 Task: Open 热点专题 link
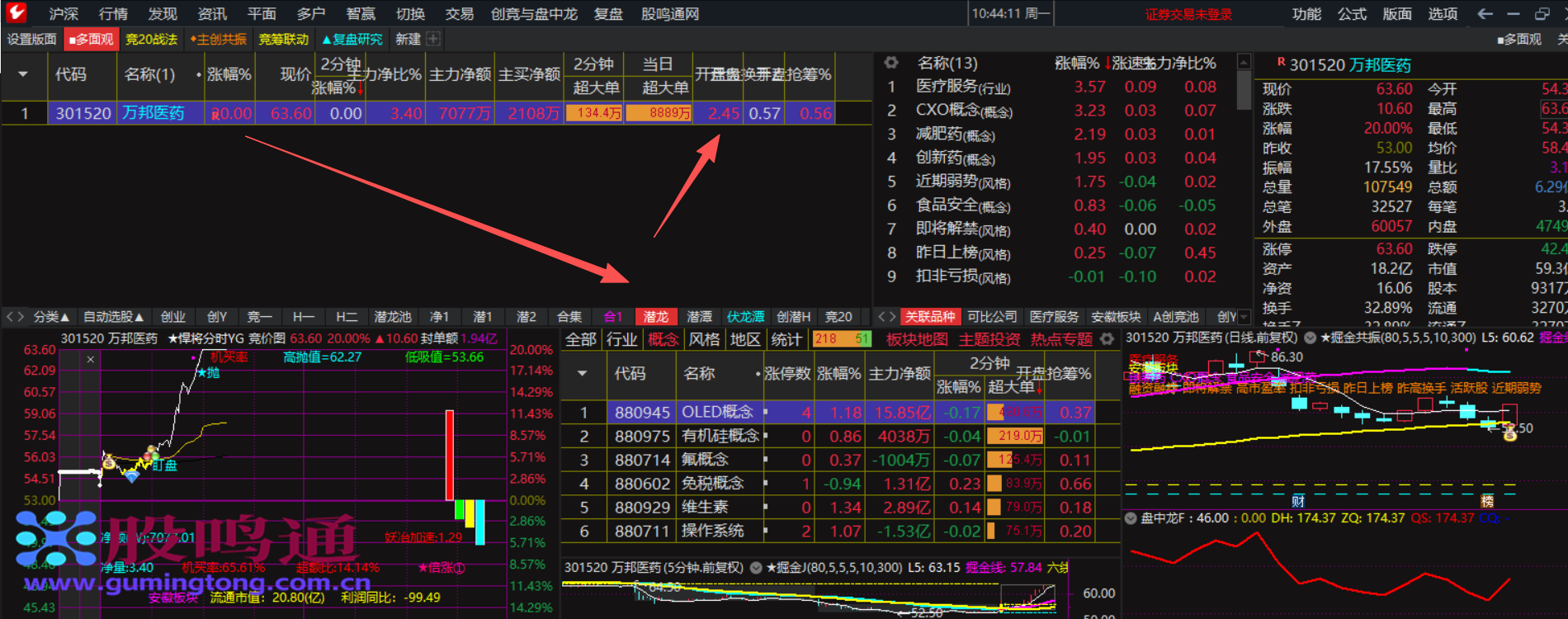[1061, 339]
